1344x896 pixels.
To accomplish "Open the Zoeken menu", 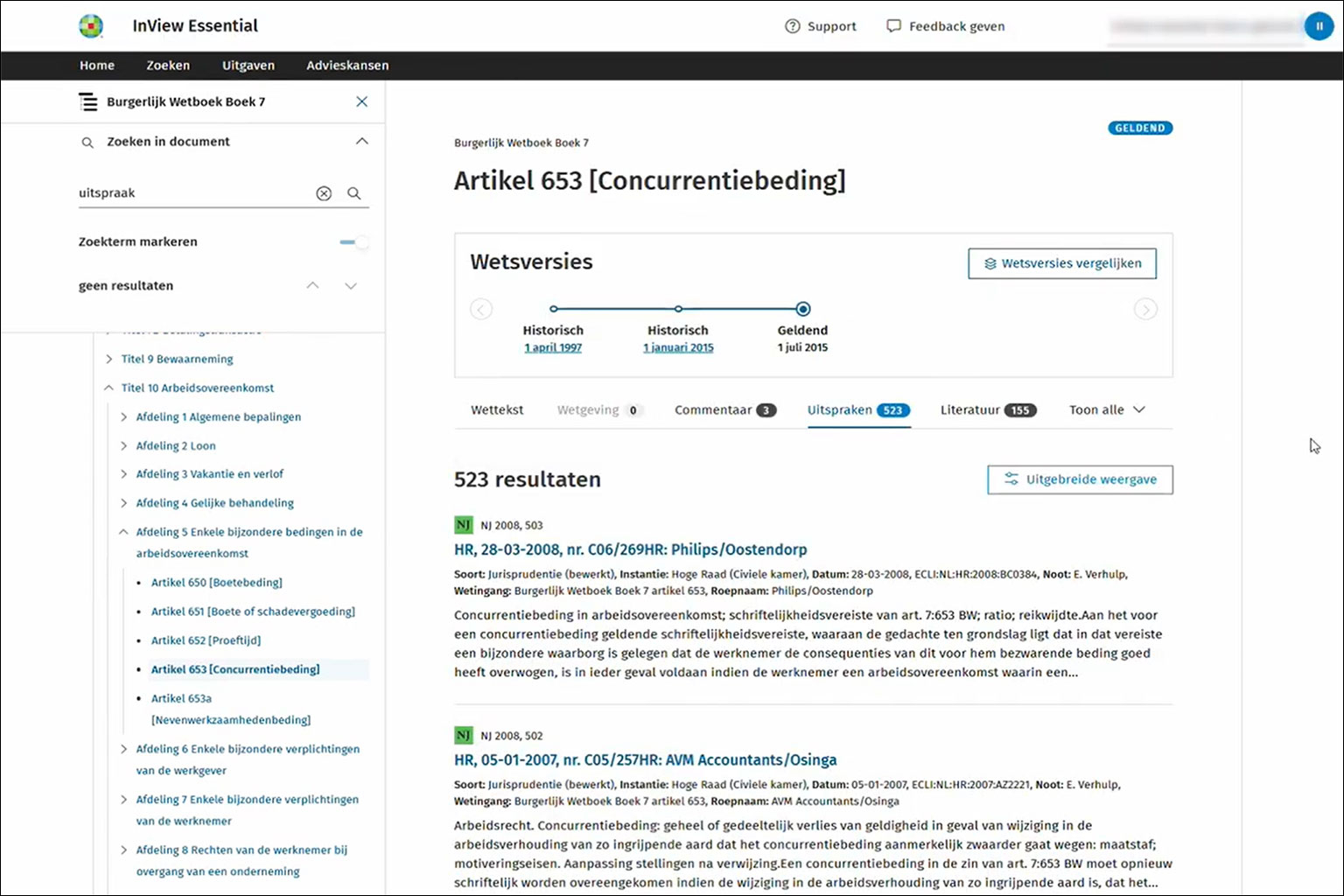I will [x=168, y=66].
